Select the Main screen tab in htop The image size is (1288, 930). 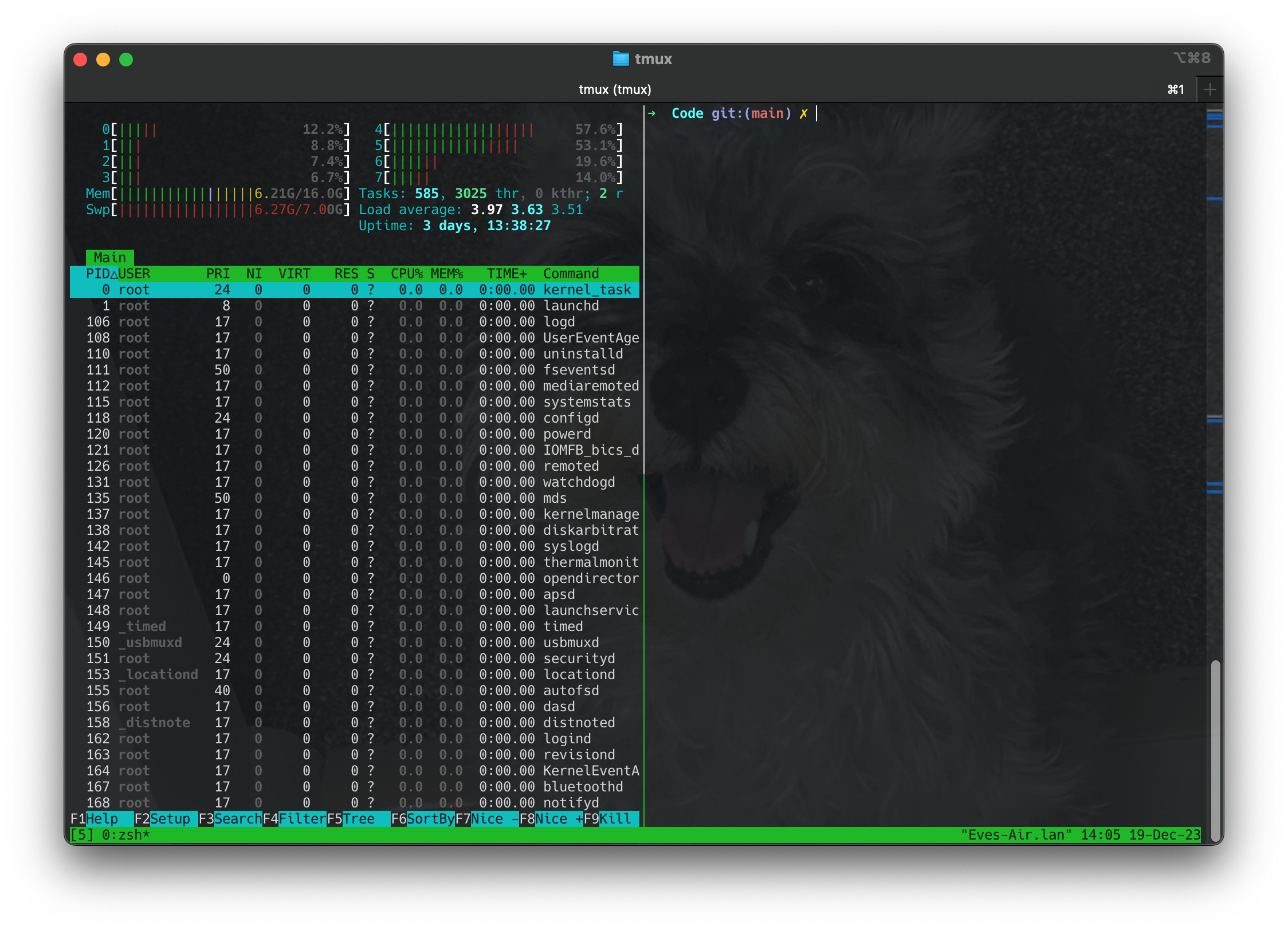(111, 257)
